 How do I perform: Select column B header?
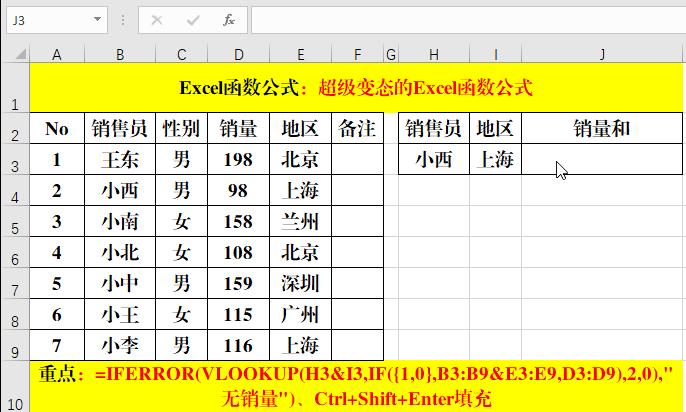pyautogui.click(x=120, y=55)
